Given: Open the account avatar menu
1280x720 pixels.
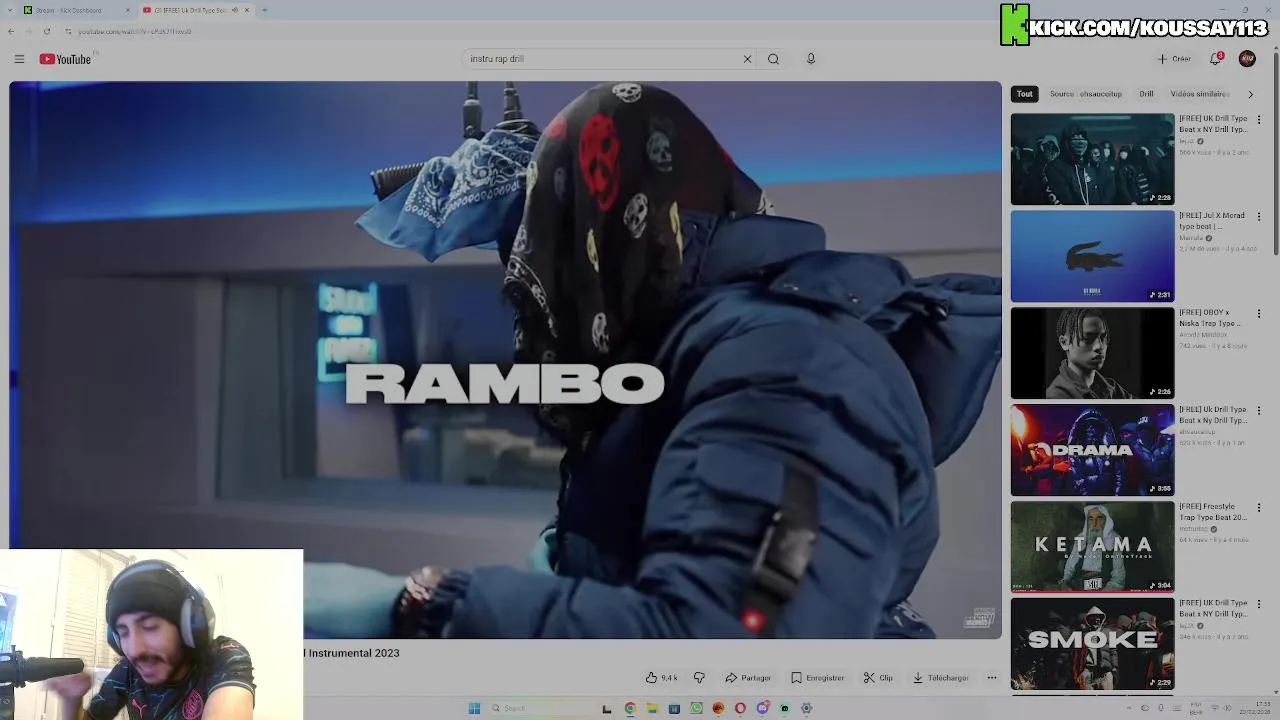Looking at the screenshot, I should (x=1247, y=59).
